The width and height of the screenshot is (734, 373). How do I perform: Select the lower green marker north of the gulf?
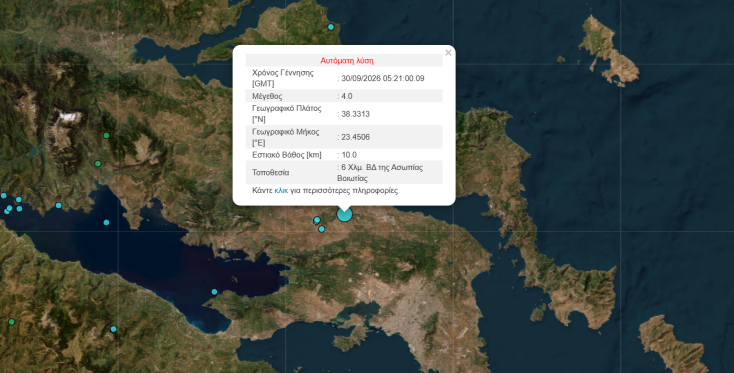tap(98, 163)
